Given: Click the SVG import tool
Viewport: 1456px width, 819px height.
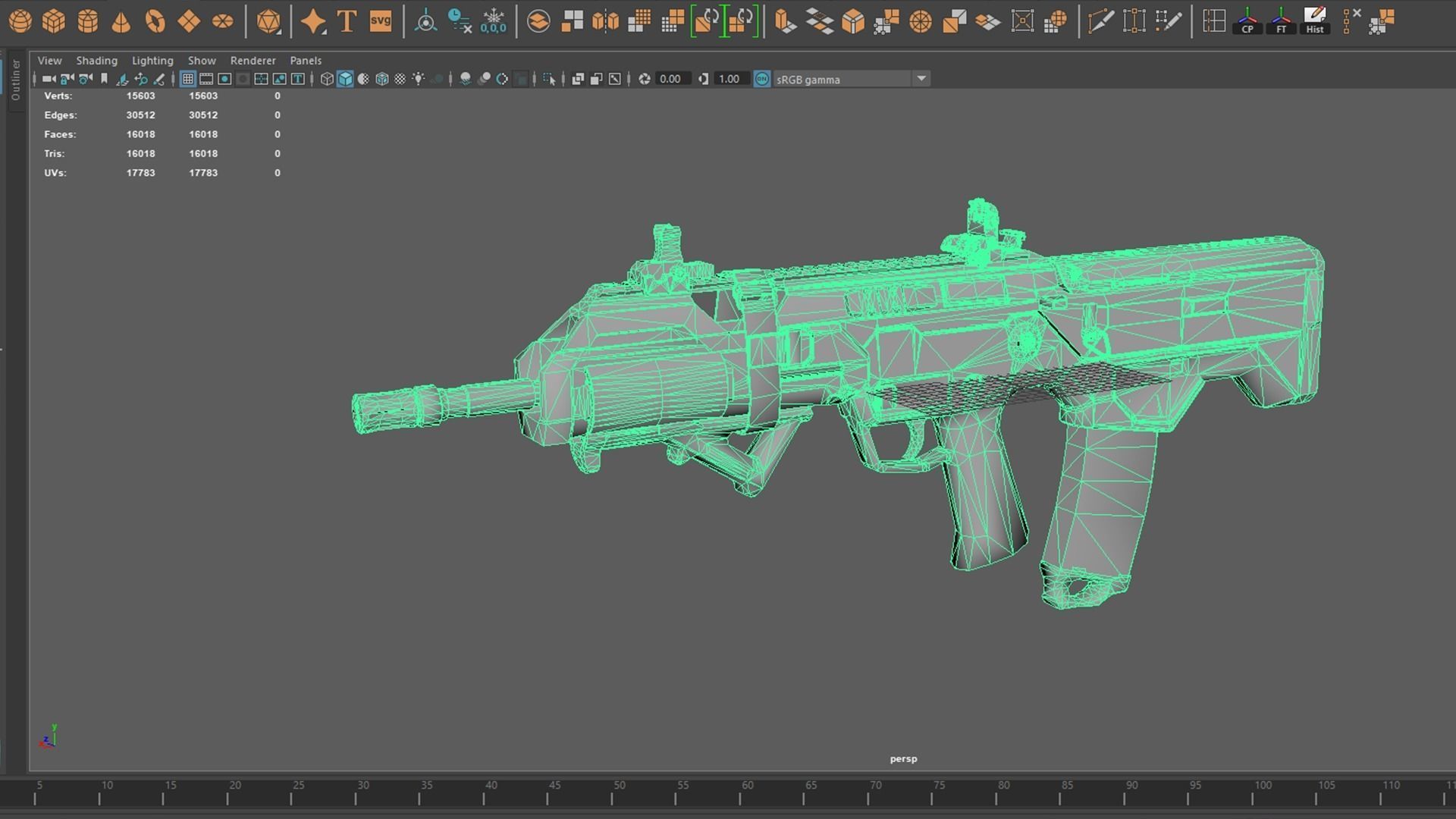Looking at the screenshot, I should (381, 21).
